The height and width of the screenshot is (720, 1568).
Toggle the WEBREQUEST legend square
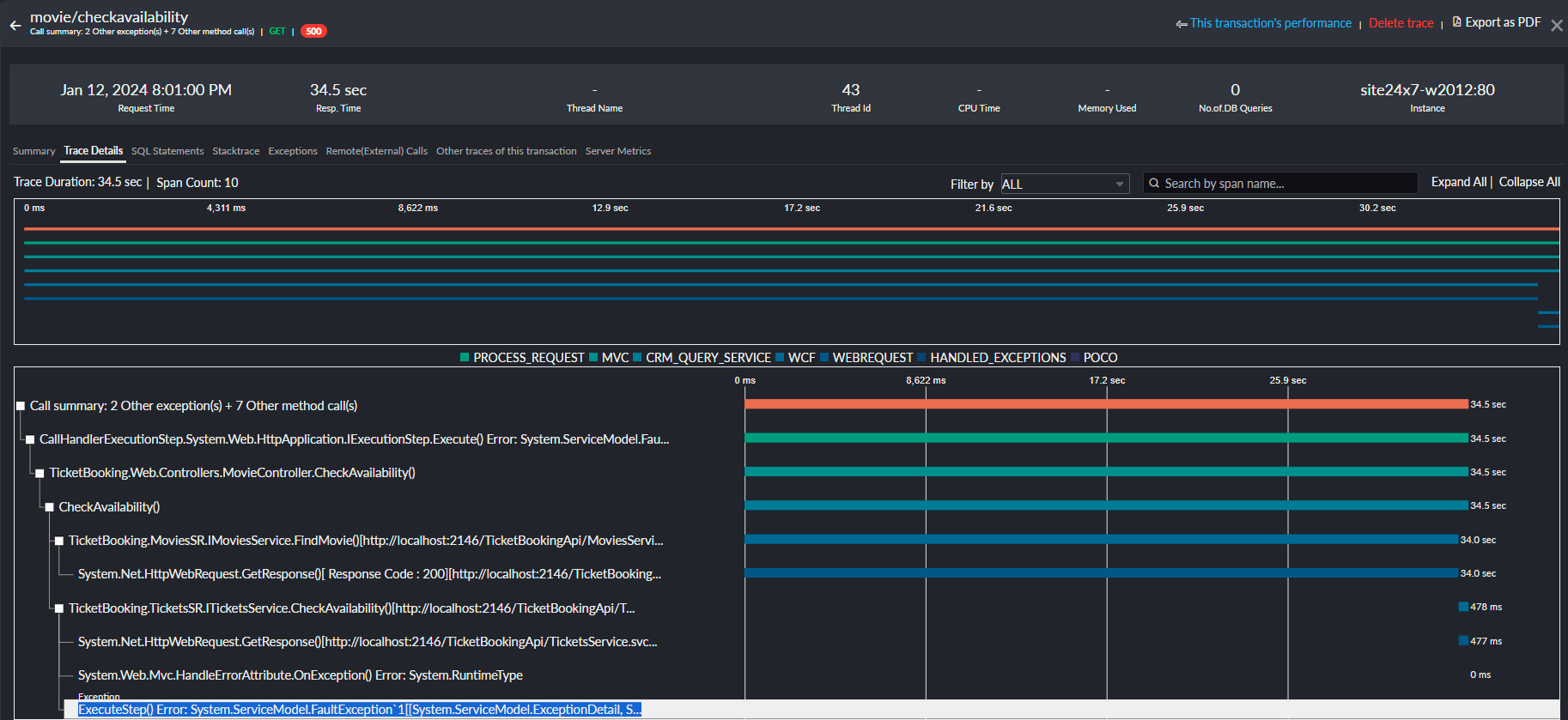[824, 358]
